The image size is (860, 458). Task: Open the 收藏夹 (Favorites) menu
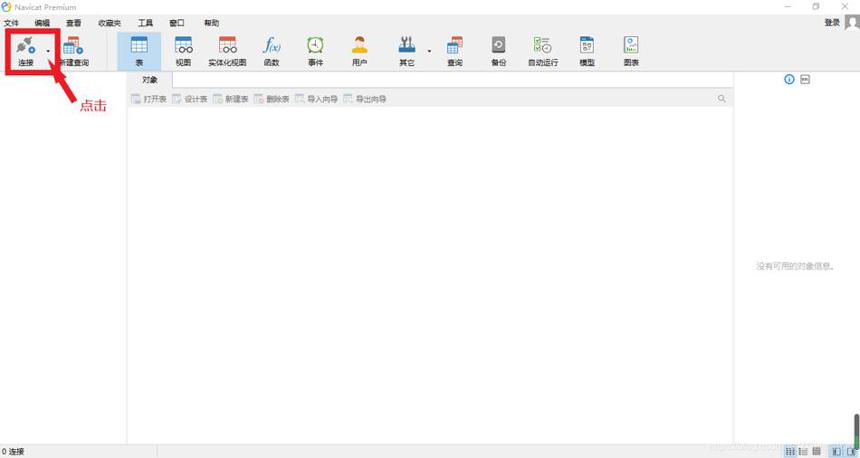pos(109,23)
